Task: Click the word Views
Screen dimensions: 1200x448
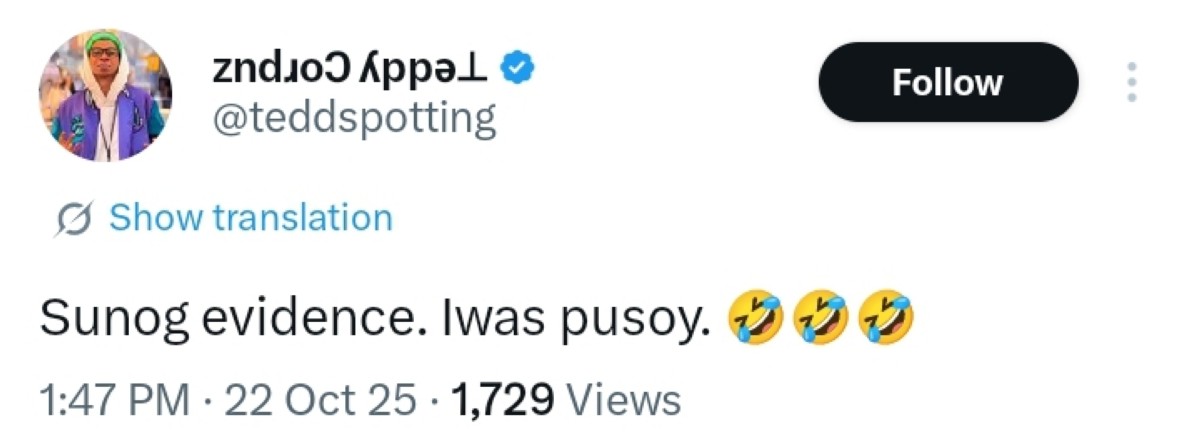Action: point(623,401)
